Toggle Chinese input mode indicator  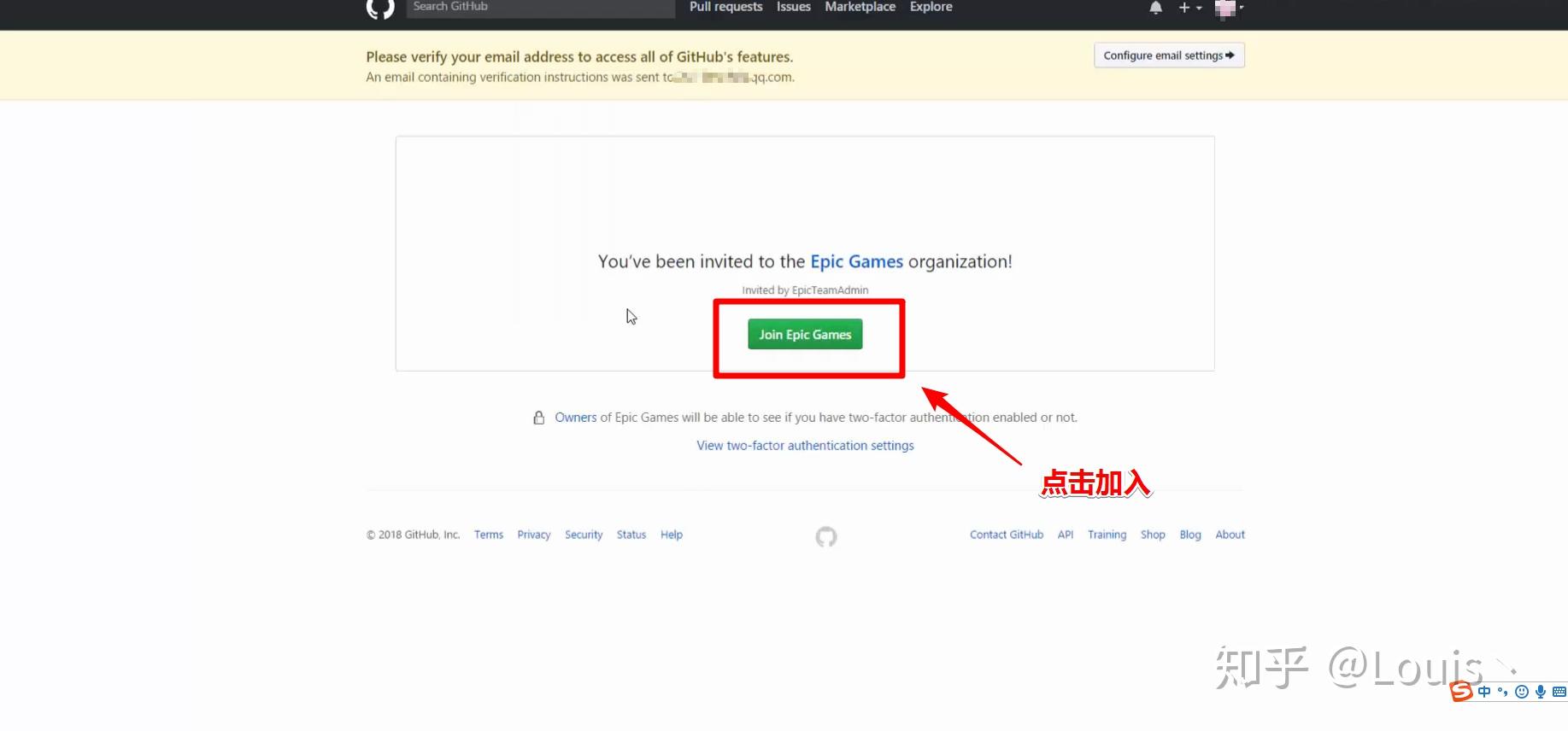[x=1484, y=692]
